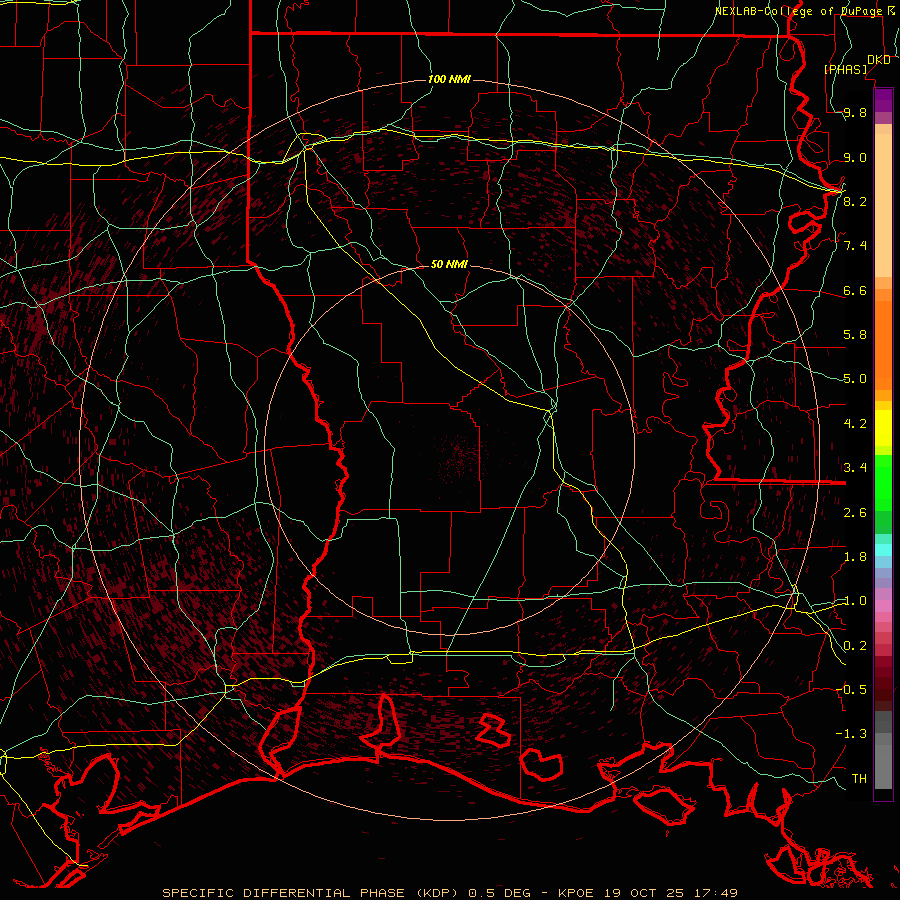Pick the bright yellow band on color scale
The height and width of the screenshot is (900, 900).
(x=883, y=428)
